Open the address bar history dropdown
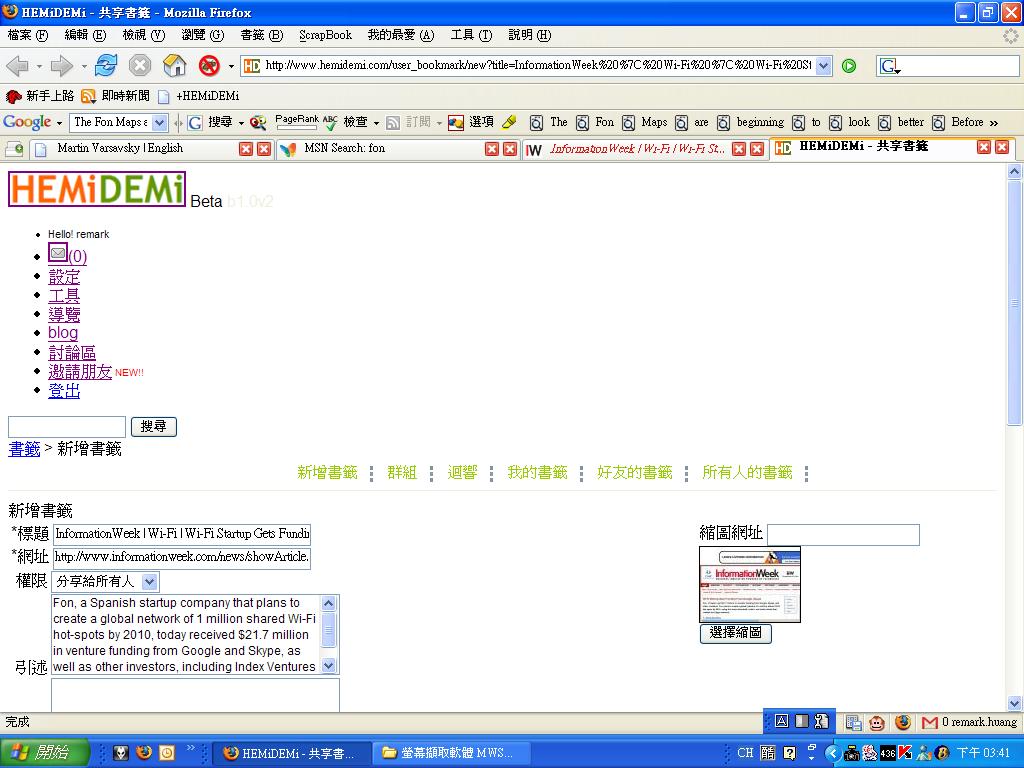The image size is (1024, 768). pos(824,65)
